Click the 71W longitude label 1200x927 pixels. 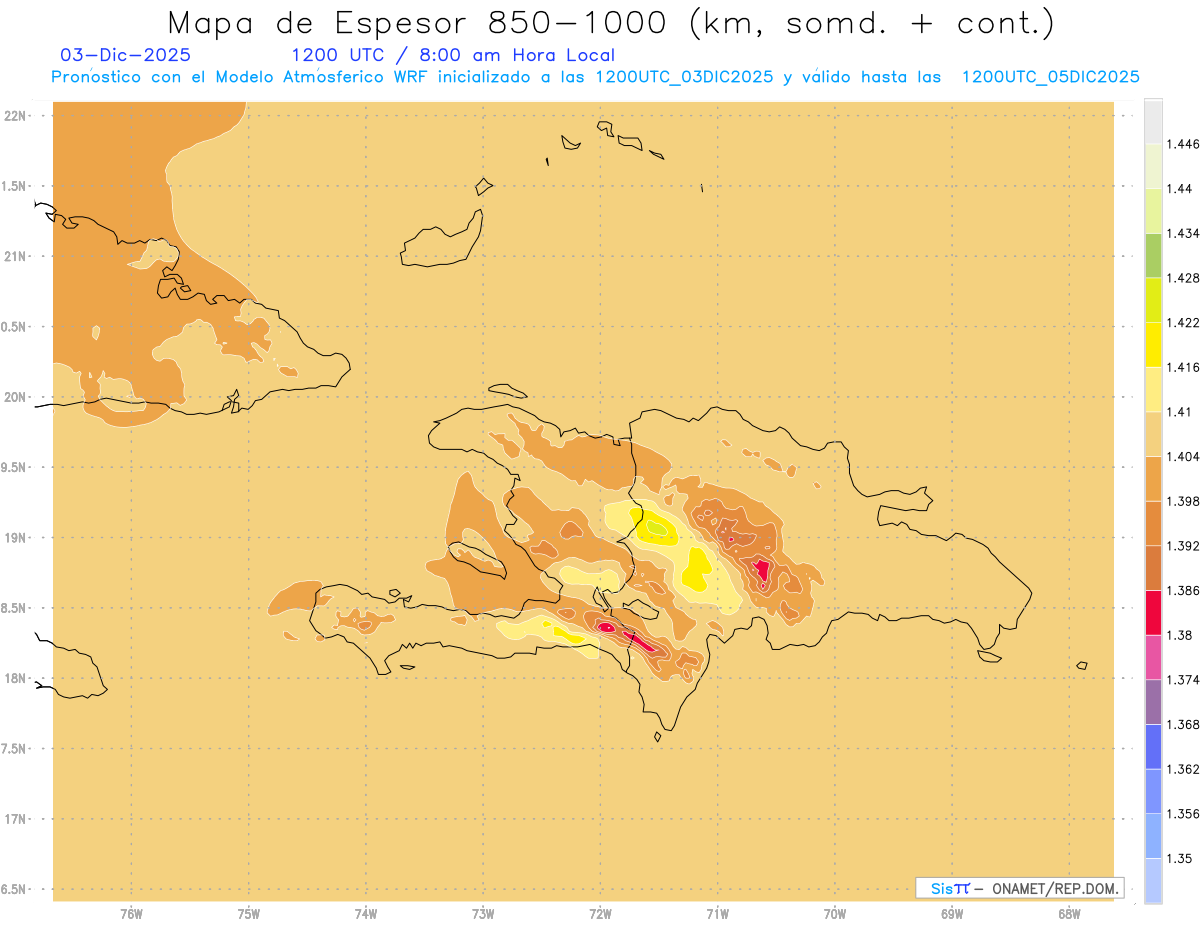tap(717, 913)
